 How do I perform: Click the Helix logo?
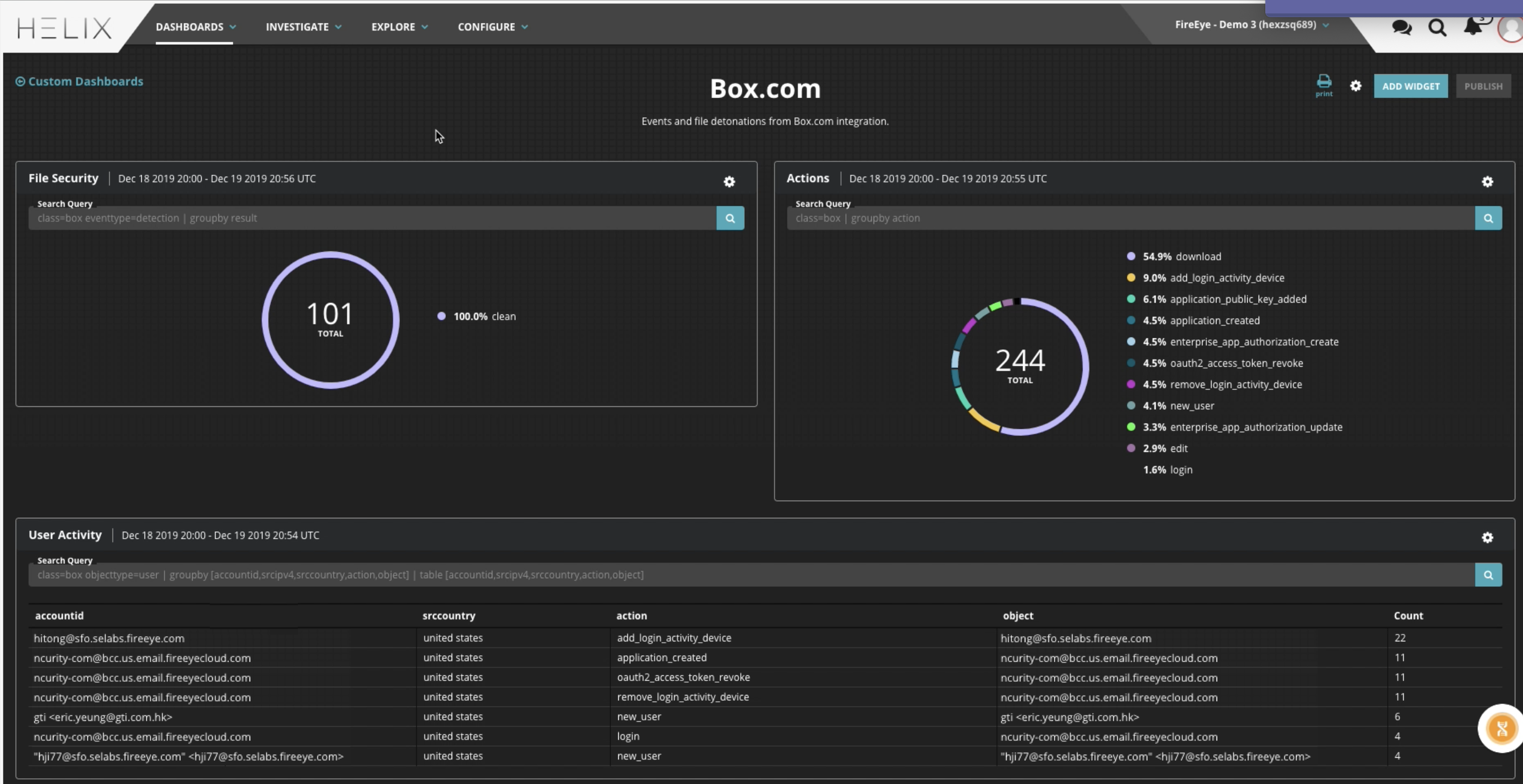tap(64, 28)
